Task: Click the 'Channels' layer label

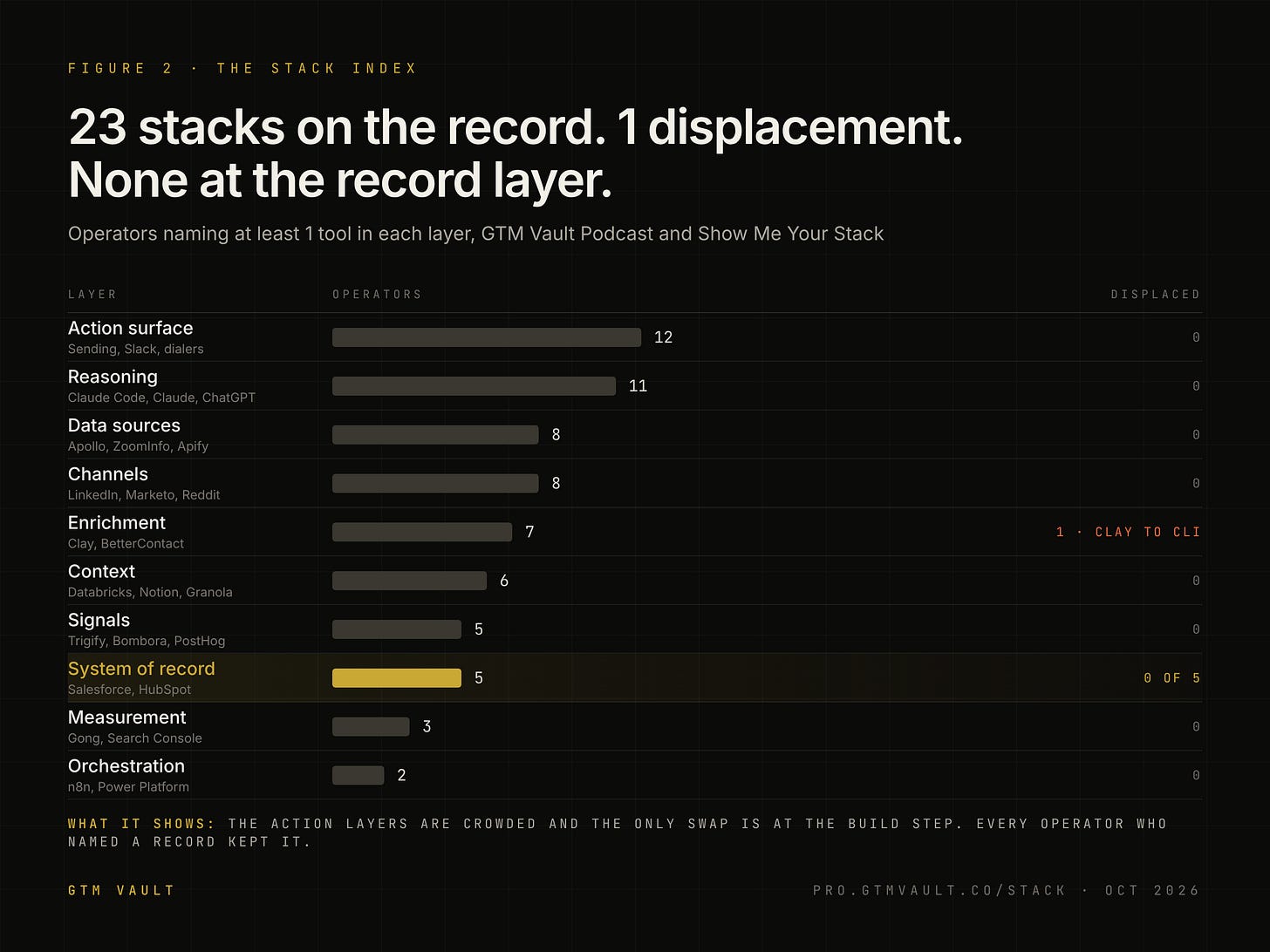Action: point(108,474)
